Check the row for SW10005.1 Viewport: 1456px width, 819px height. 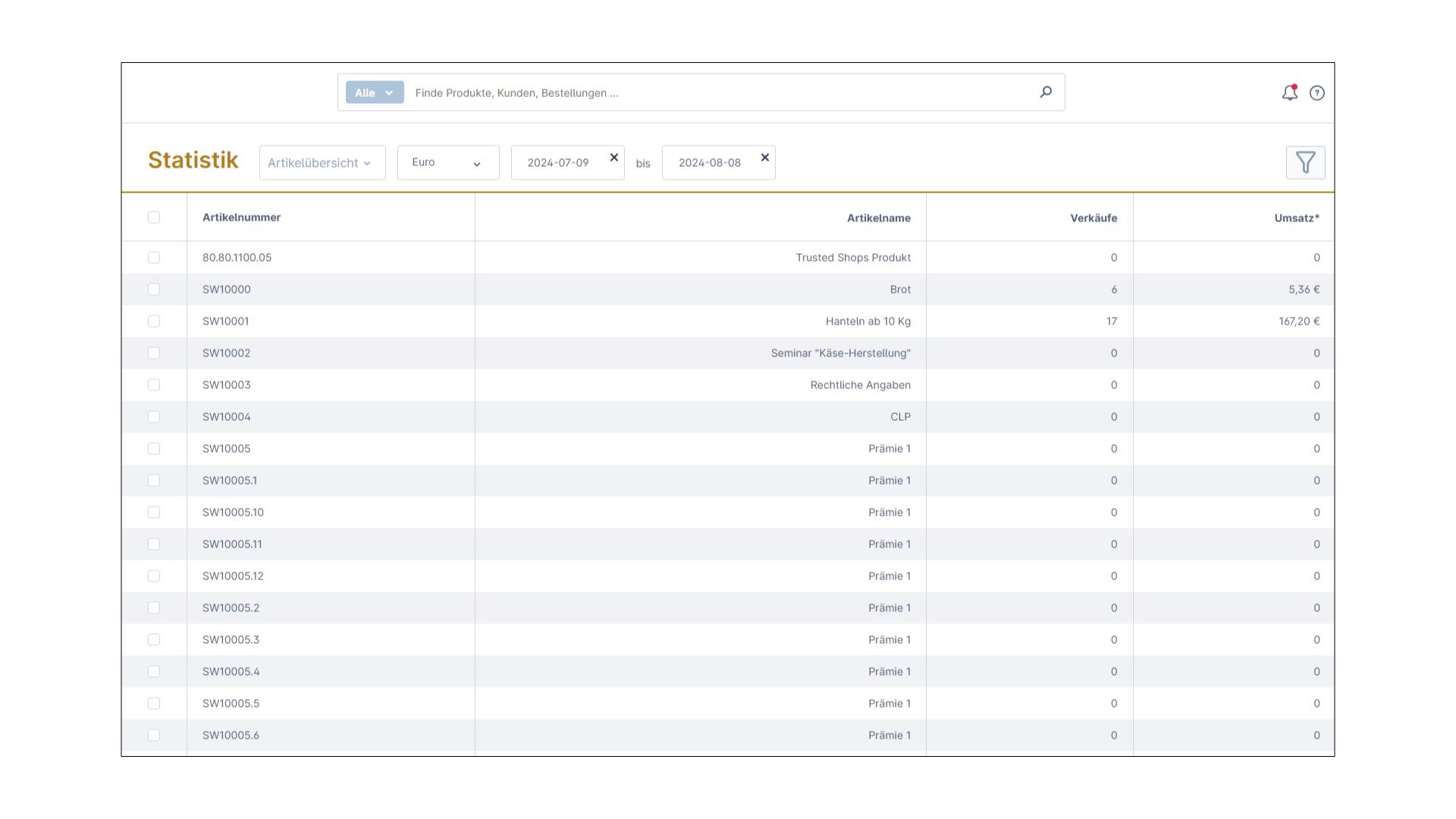coord(154,481)
